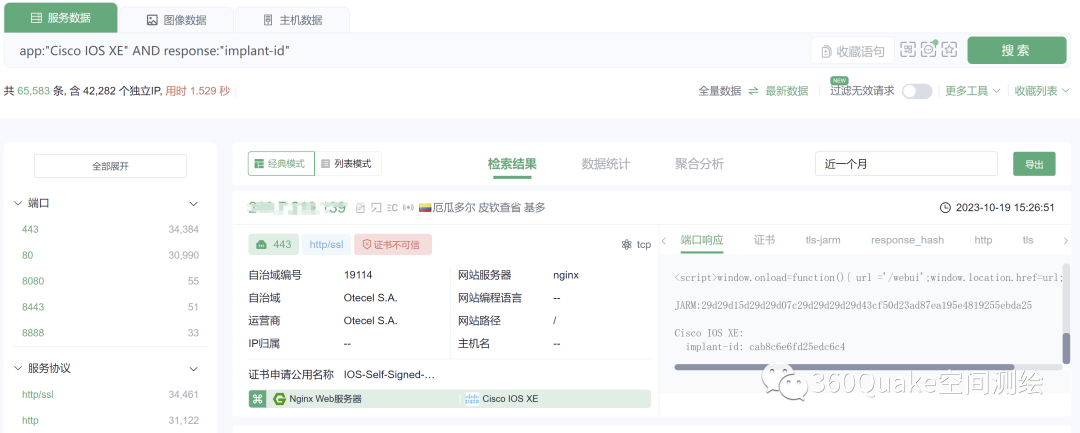Click the chat bubble icon with green dot

929,50
